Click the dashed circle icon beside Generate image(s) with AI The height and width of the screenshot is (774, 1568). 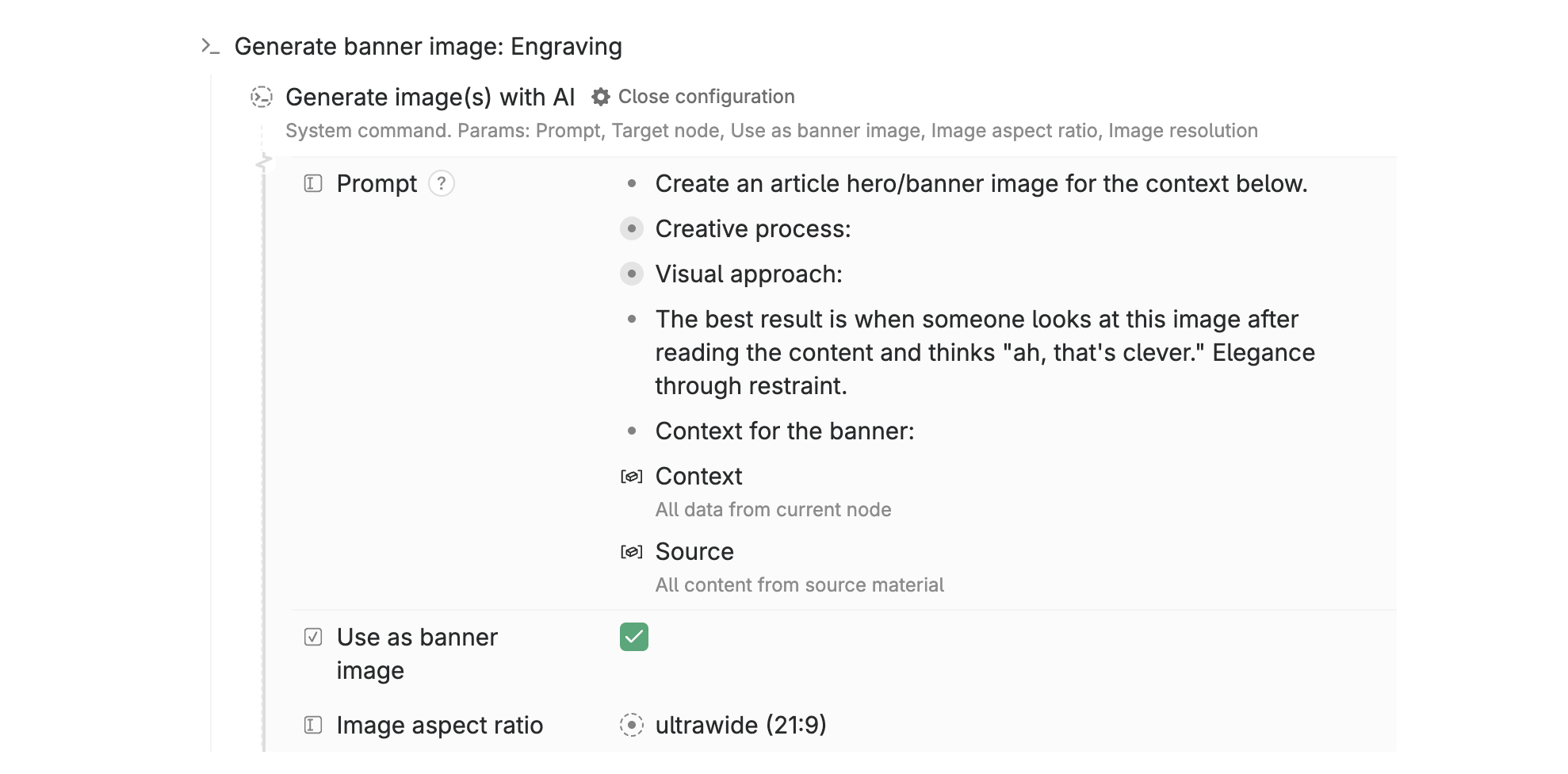[x=262, y=97]
